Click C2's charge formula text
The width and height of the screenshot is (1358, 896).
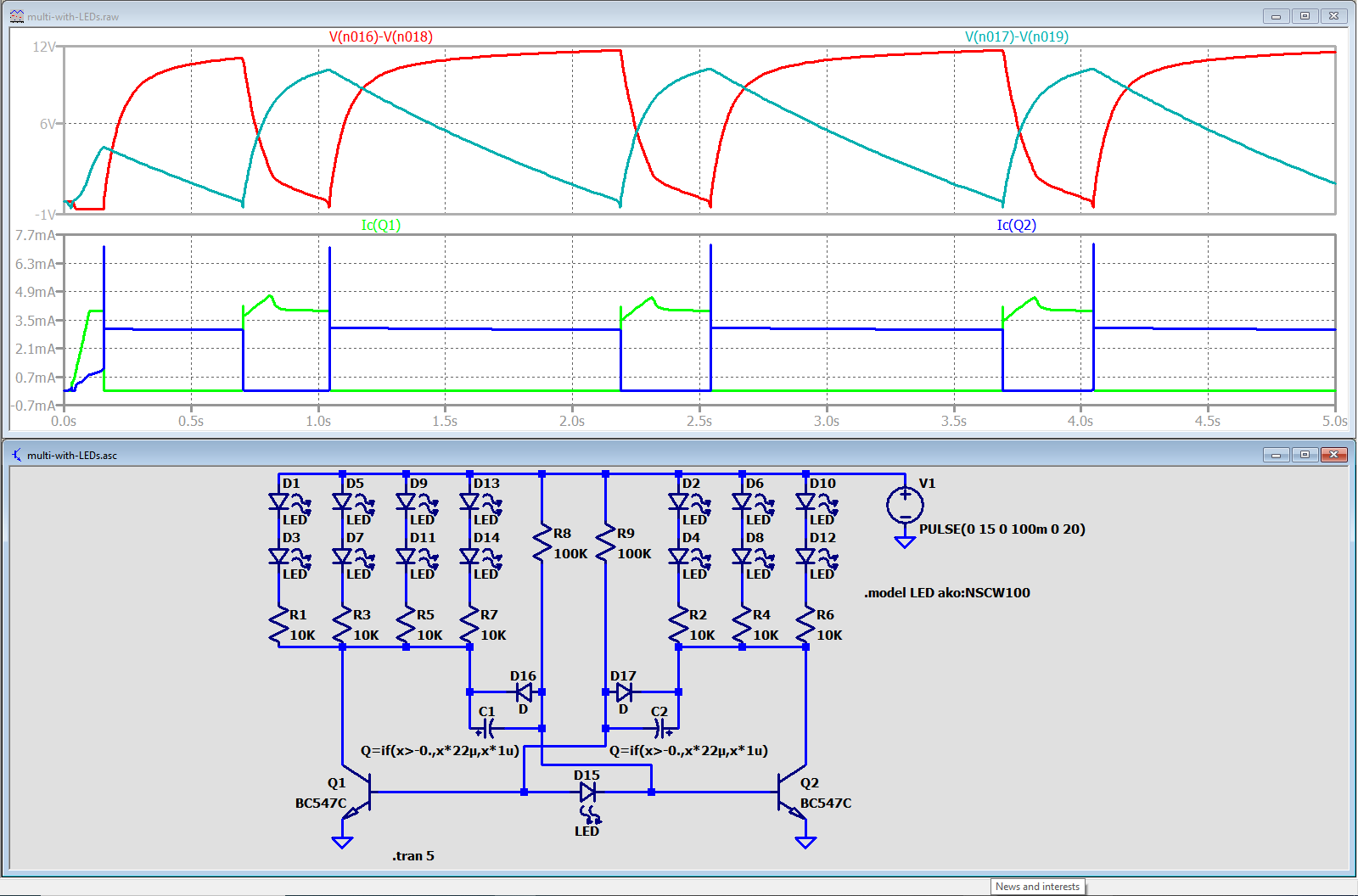click(688, 750)
